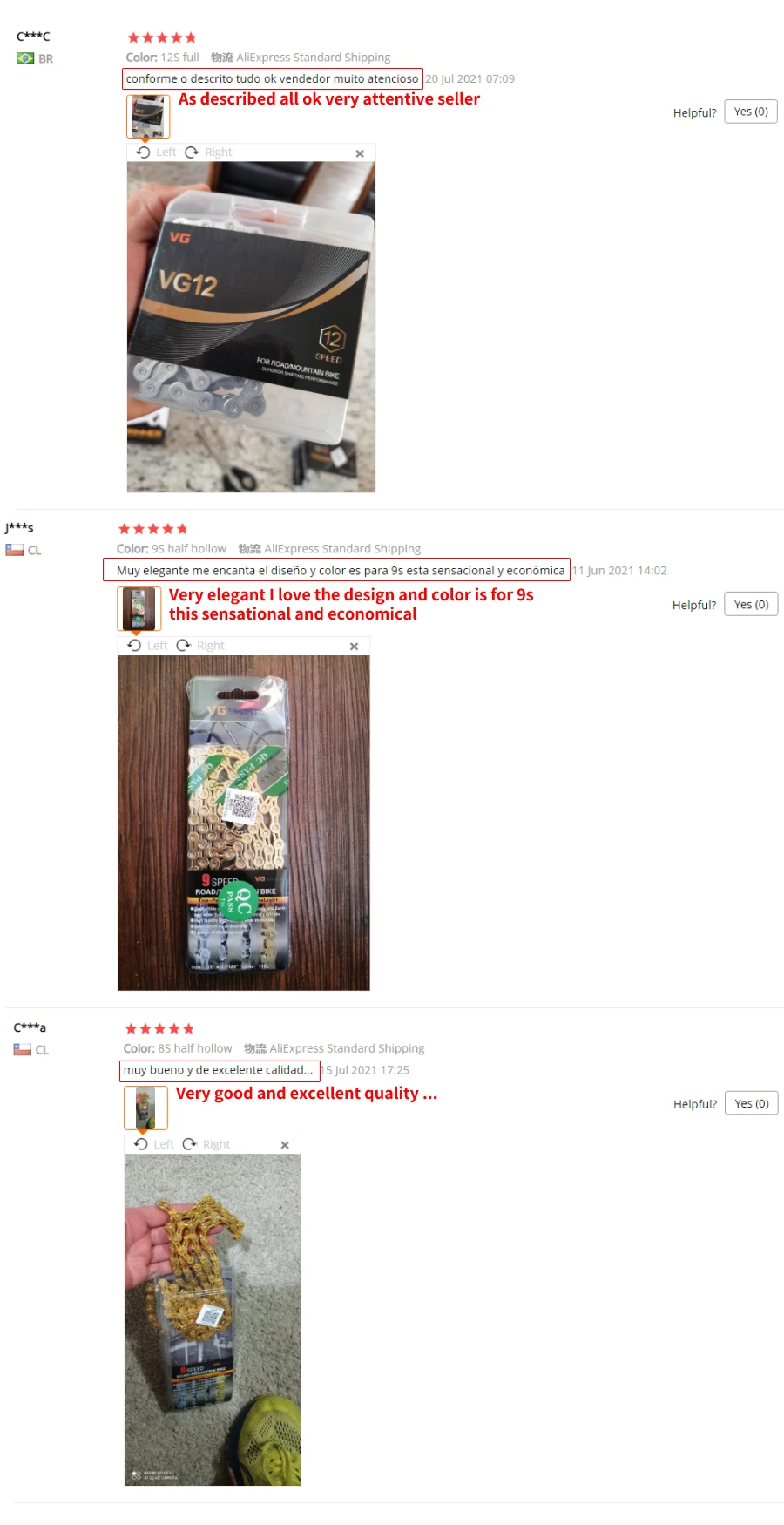The width and height of the screenshot is (784, 1525).
Task: Rotate the VG12 chain photo left
Action: pyautogui.click(x=156, y=152)
